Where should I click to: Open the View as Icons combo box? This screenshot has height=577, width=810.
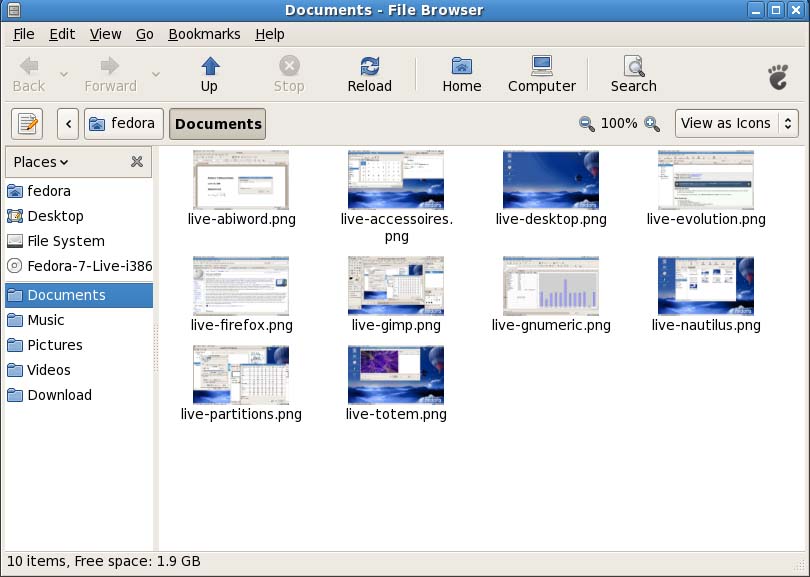[x=736, y=124]
